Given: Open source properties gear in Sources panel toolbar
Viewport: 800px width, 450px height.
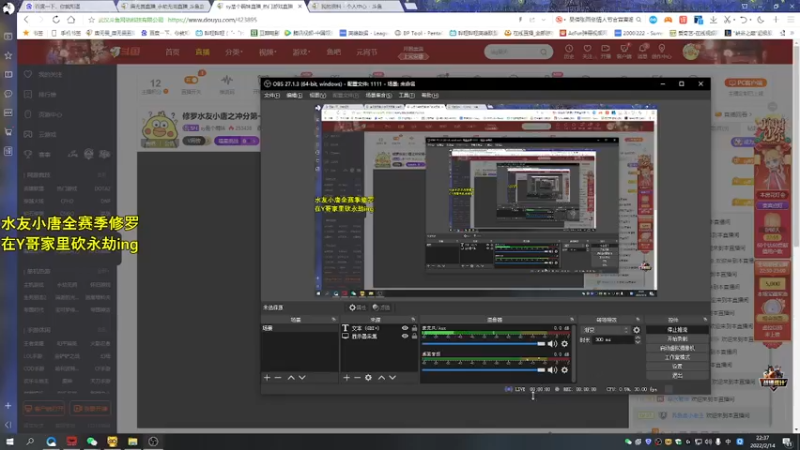Looking at the screenshot, I should pos(368,378).
